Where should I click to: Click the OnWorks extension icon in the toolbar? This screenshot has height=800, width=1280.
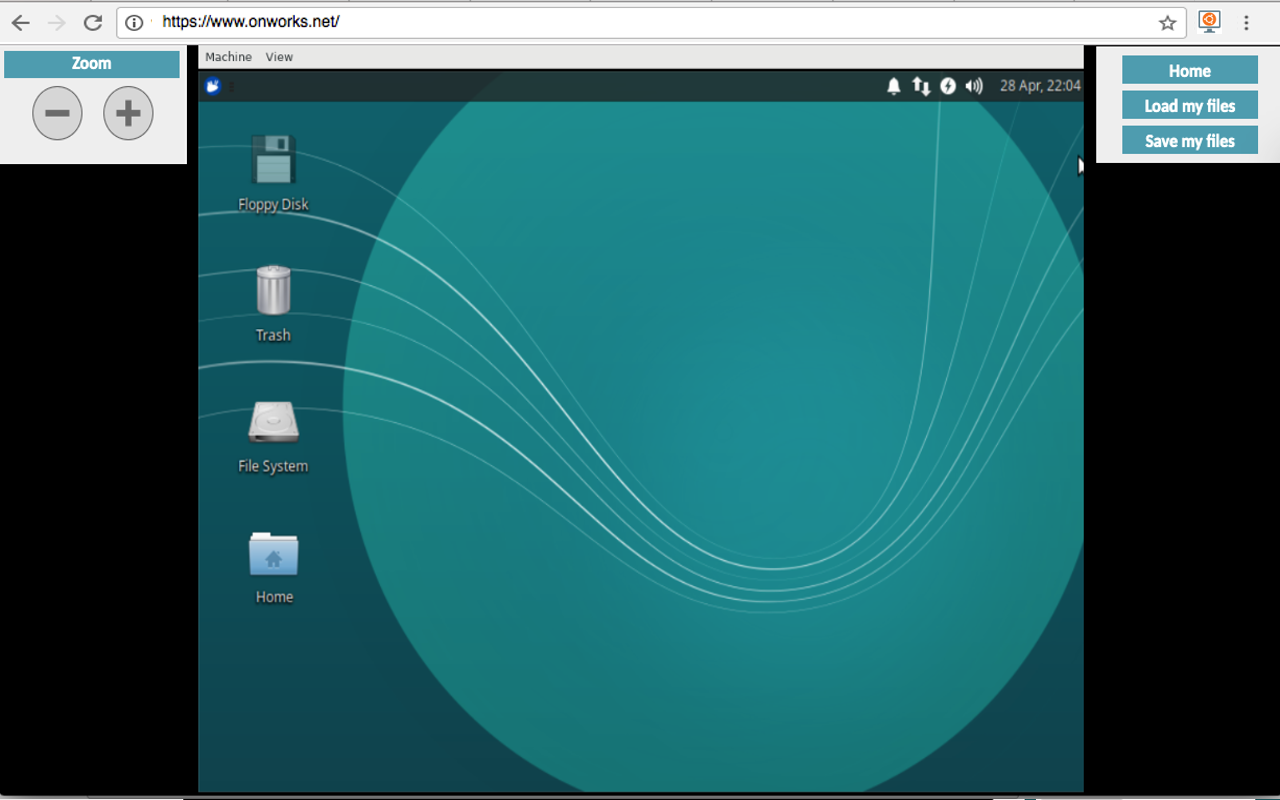[x=1209, y=21]
